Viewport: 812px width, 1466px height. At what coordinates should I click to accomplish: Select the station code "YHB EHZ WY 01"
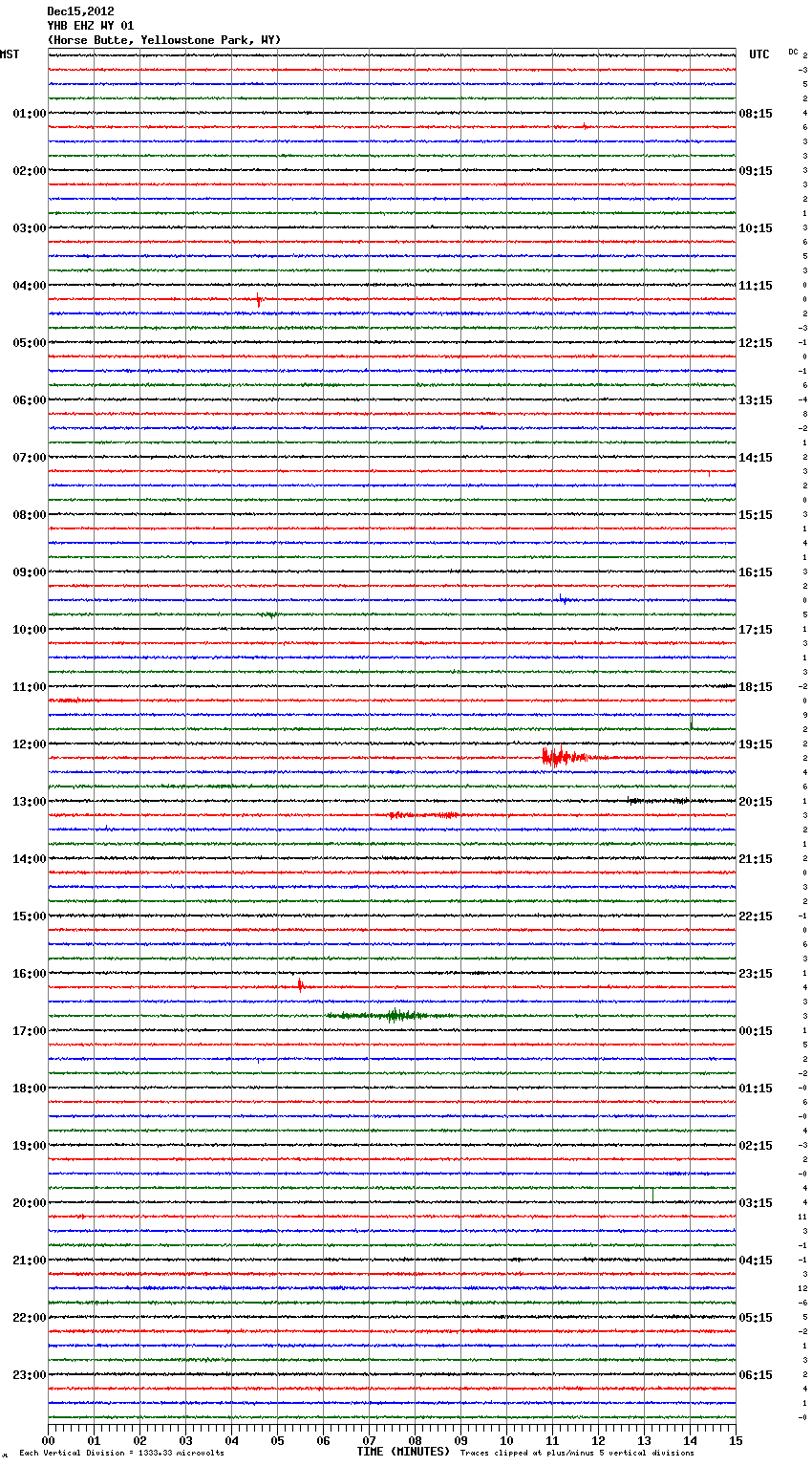[x=90, y=26]
